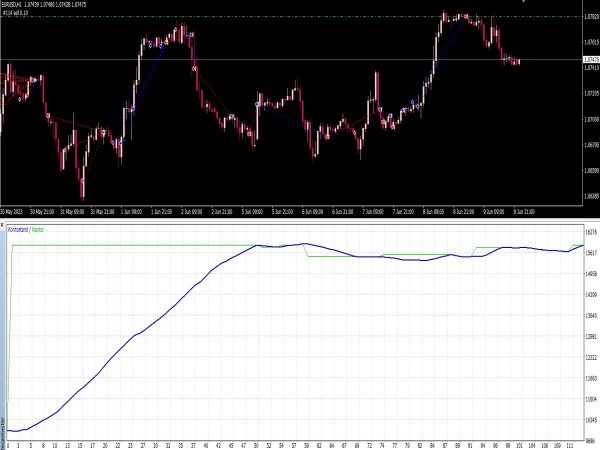This screenshot has height=450, width=600.
Task: Click the green Kapital legend label
Action: [x=38, y=230]
